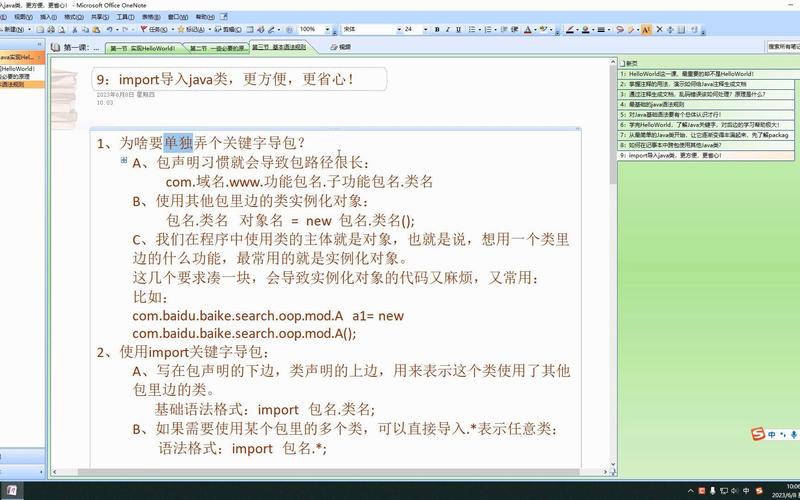Open the Window (窗口) menu
The width and height of the screenshot is (800, 500).
pyautogui.click(x=178, y=17)
